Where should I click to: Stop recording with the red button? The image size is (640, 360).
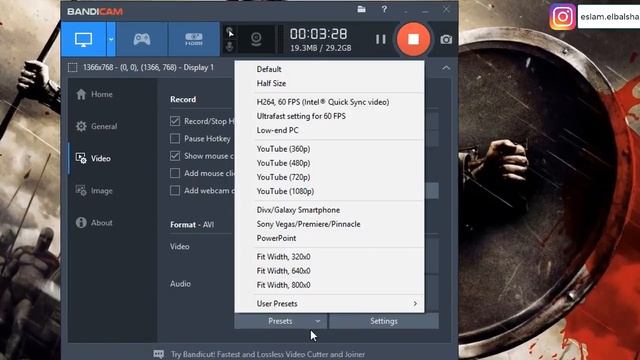click(413, 39)
